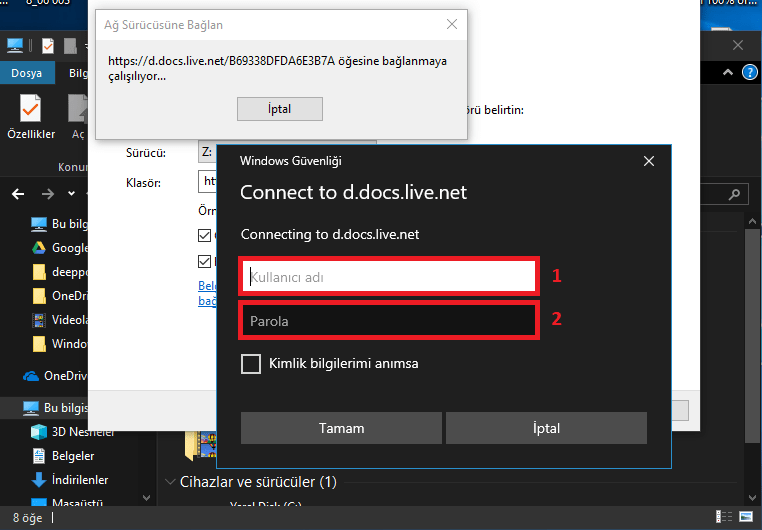Toggle second checkbox in map drive dialog
The height and width of the screenshot is (530, 762).
point(205,261)
